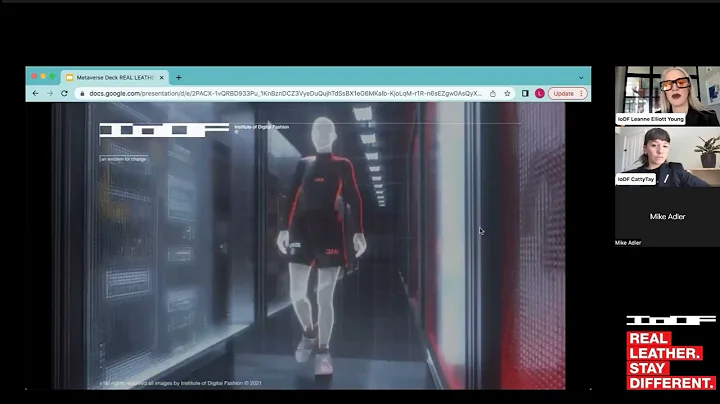
Task: Close the Metaverse Deck REAL LEATHER tab
Action: tap(161, 78)
